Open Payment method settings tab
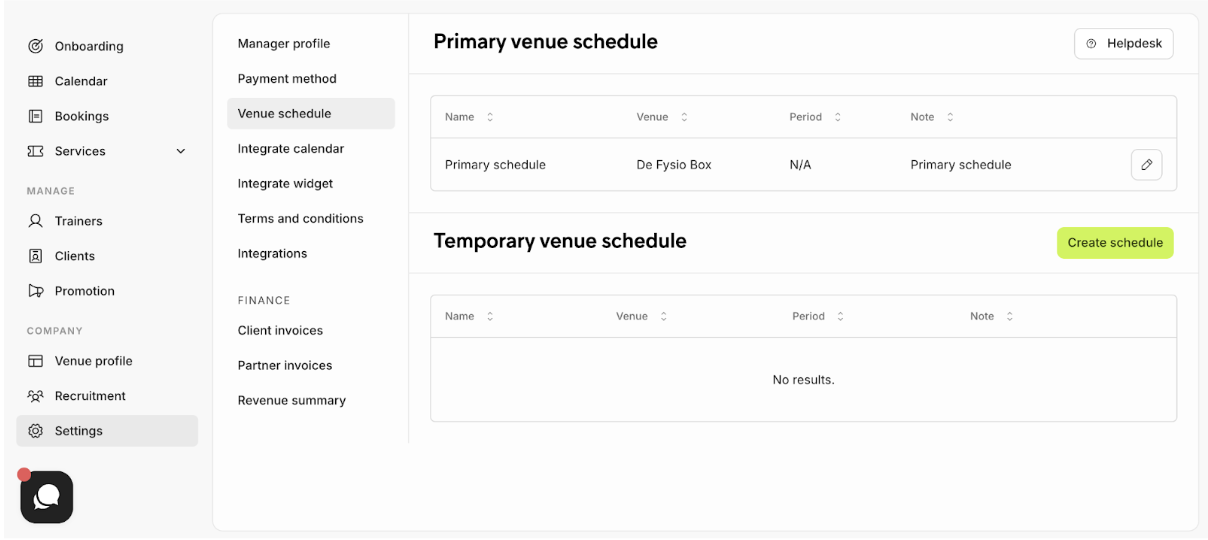 (x=287, y=79)
